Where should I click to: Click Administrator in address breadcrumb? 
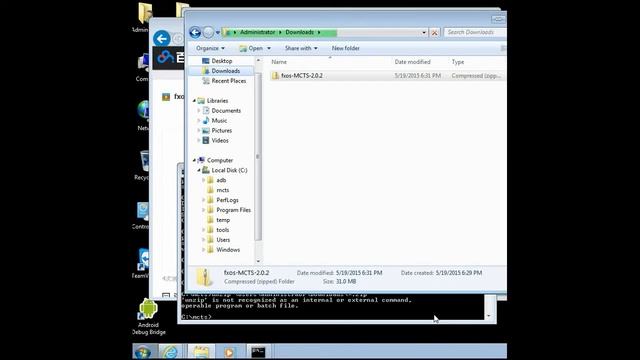[257, 32]
